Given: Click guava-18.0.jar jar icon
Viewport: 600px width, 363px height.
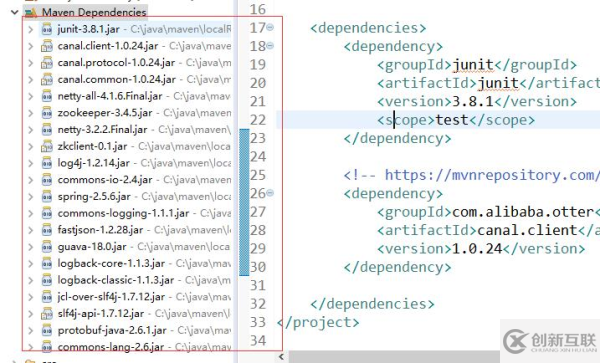Looking at the screenshot, I should 47,247.
